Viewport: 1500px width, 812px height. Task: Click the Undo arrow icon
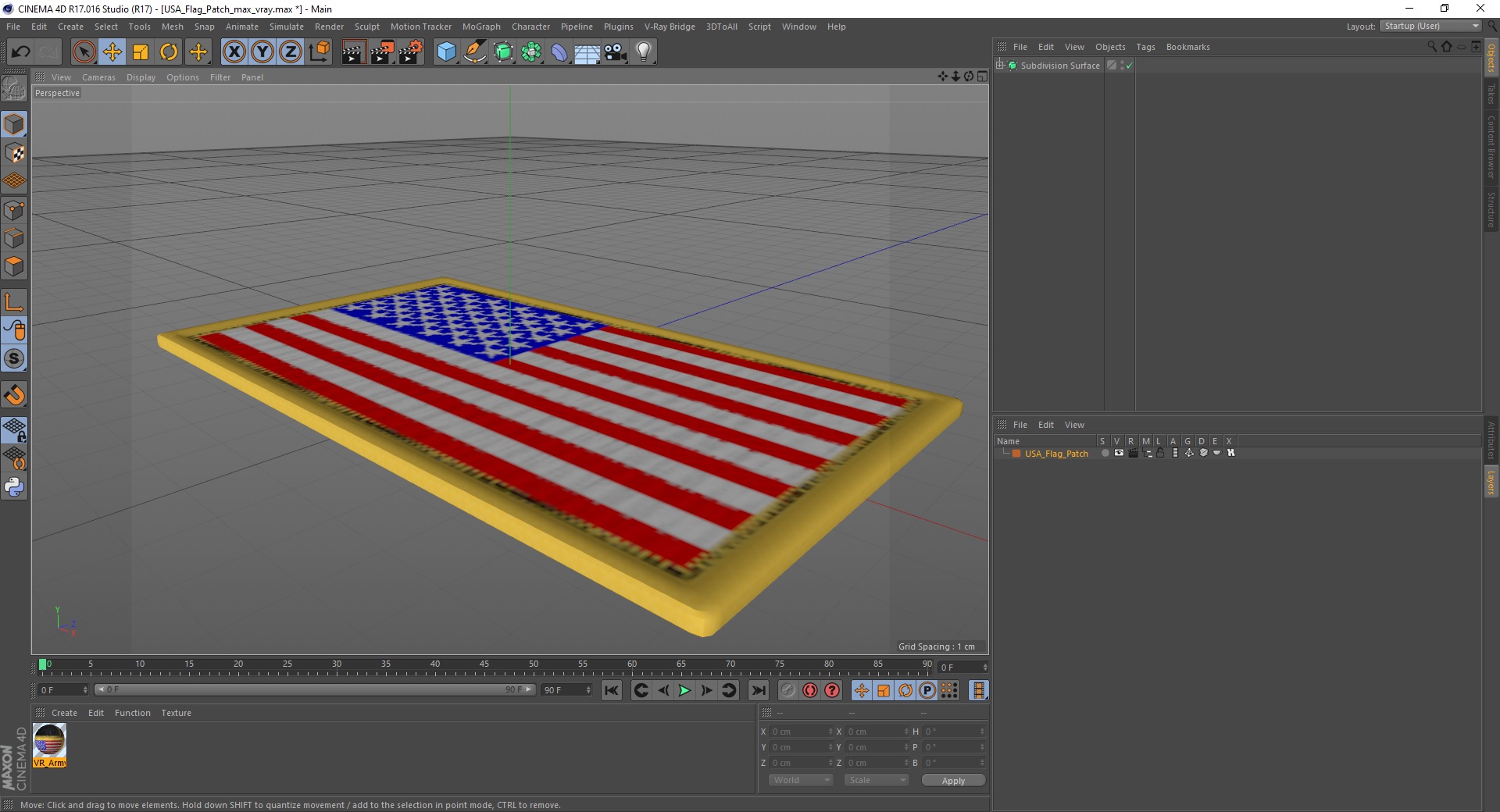pos(20,52)
